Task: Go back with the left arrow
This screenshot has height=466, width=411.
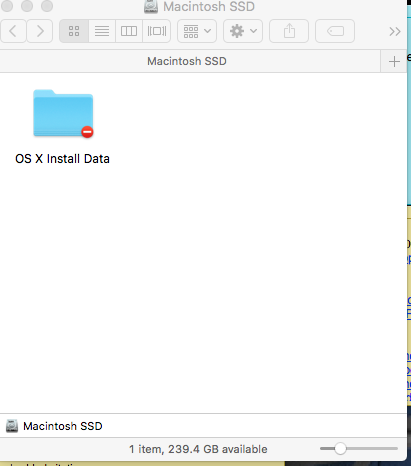Action: point(13,31)
